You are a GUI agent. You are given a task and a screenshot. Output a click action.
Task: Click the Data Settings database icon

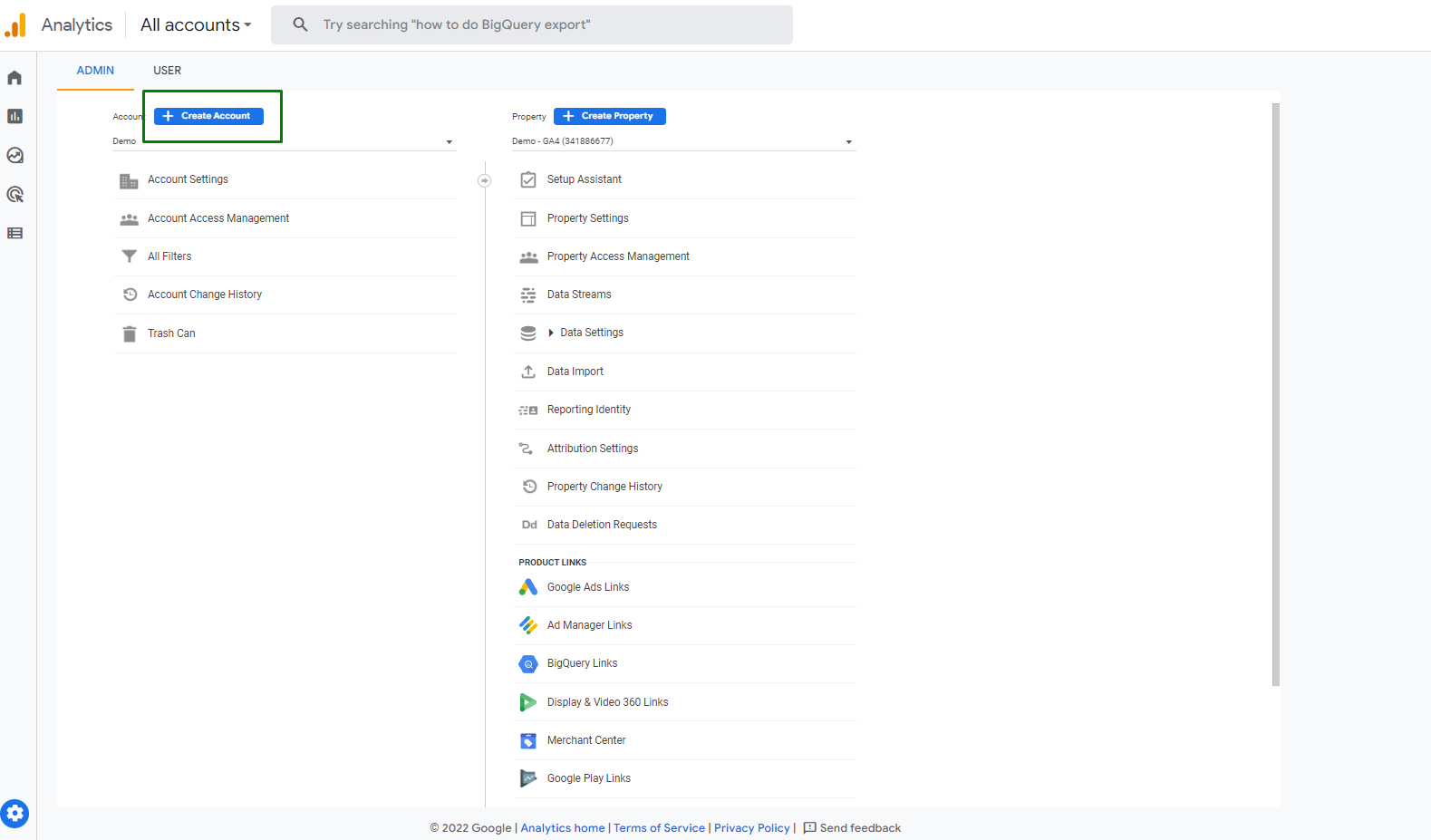[x=528, y=333]
